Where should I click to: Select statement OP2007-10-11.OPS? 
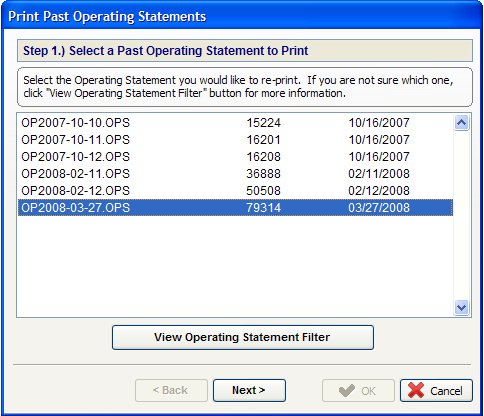pyautogui.click(x=235, y=140)
